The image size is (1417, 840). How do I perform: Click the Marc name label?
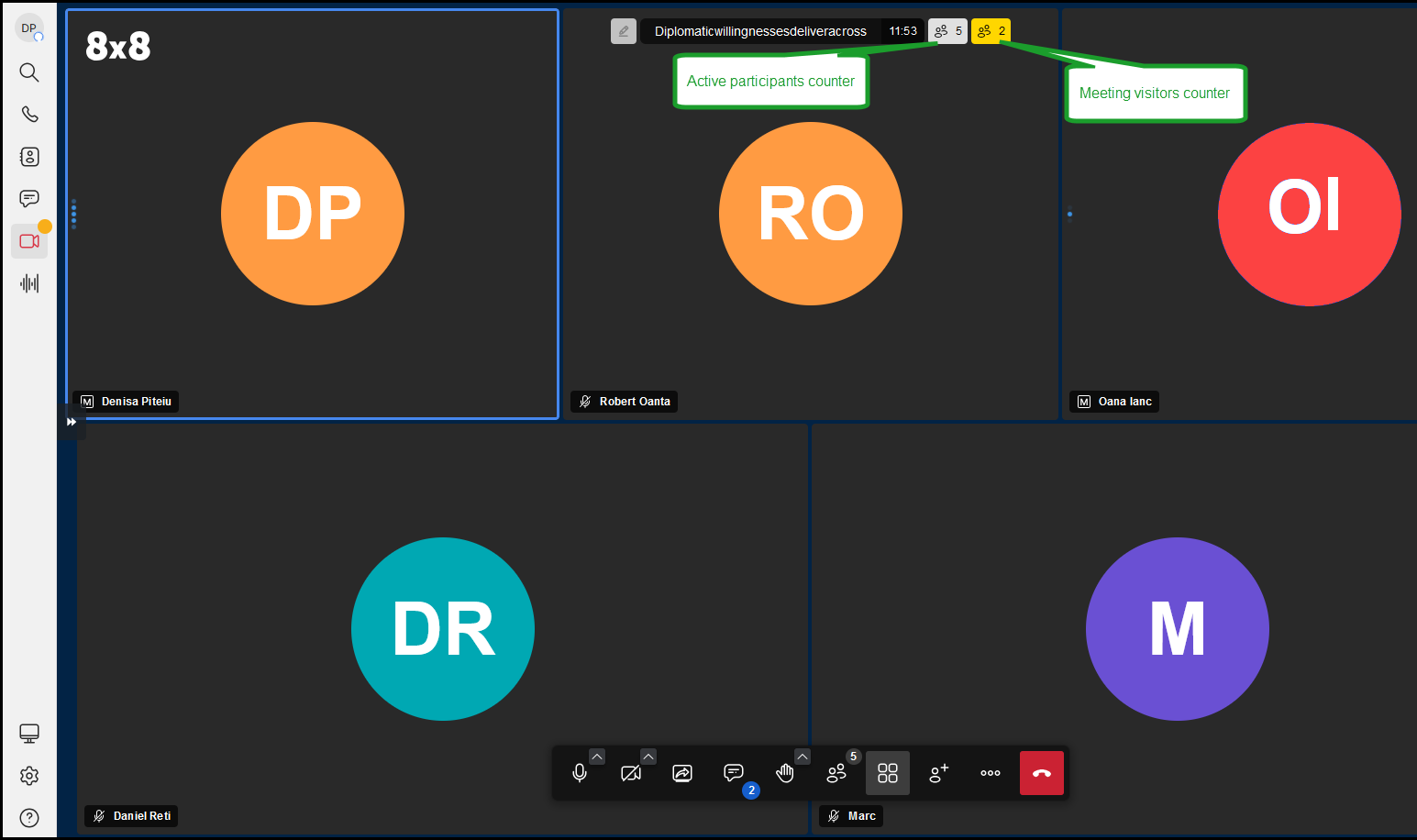coord(851,816)
